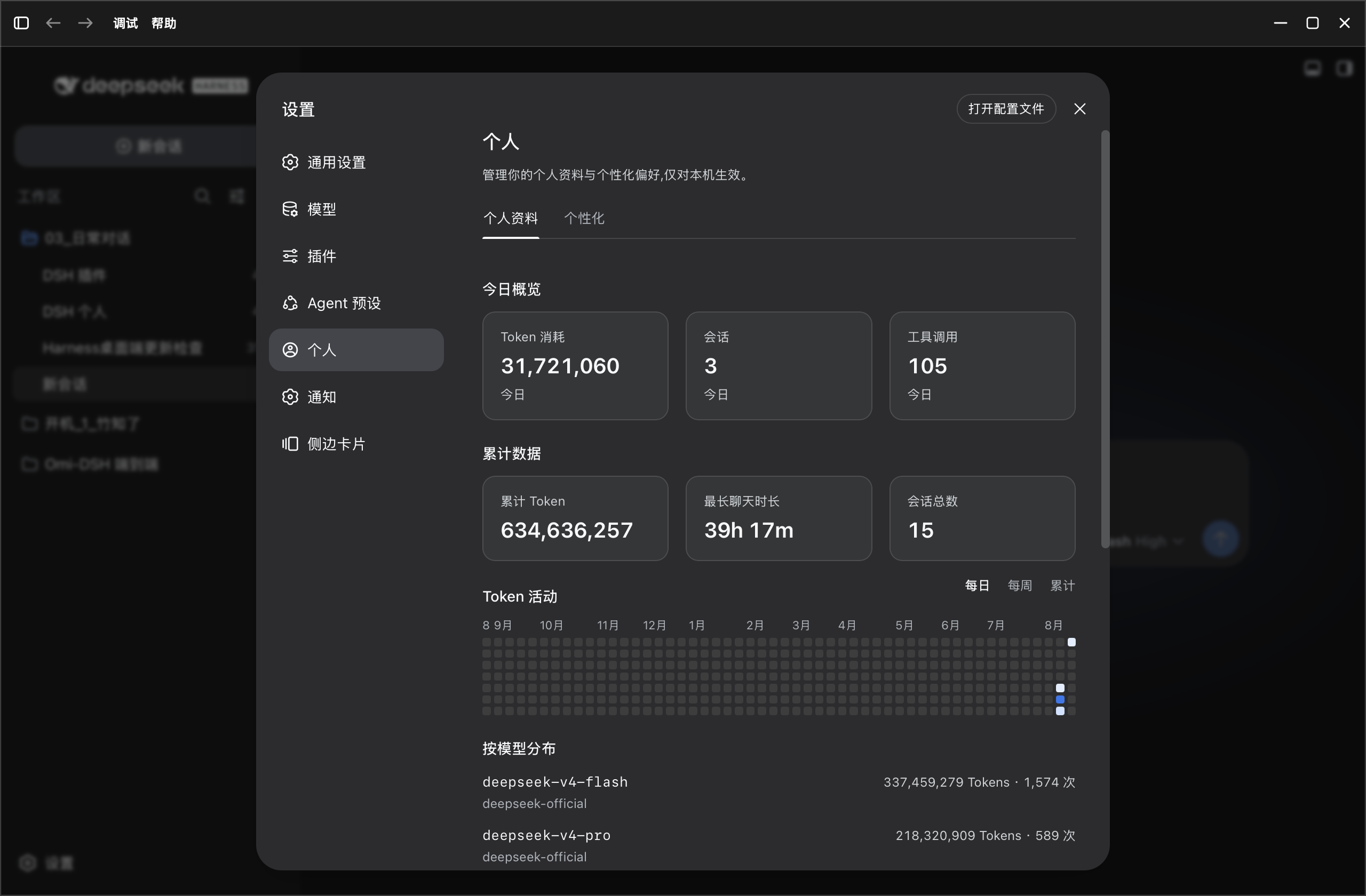
Task: Show Token activity by 每日
Action: (x=977, y=586)
